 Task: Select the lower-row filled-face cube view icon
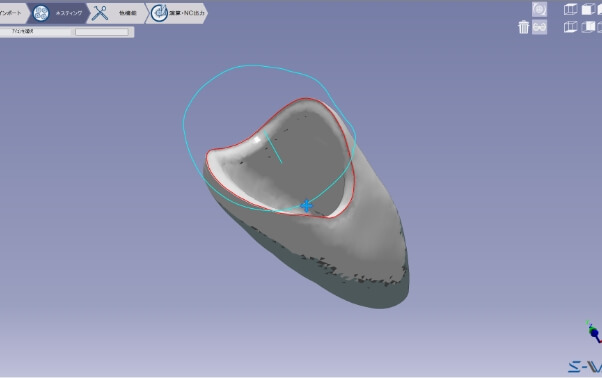tap(588, 27)
